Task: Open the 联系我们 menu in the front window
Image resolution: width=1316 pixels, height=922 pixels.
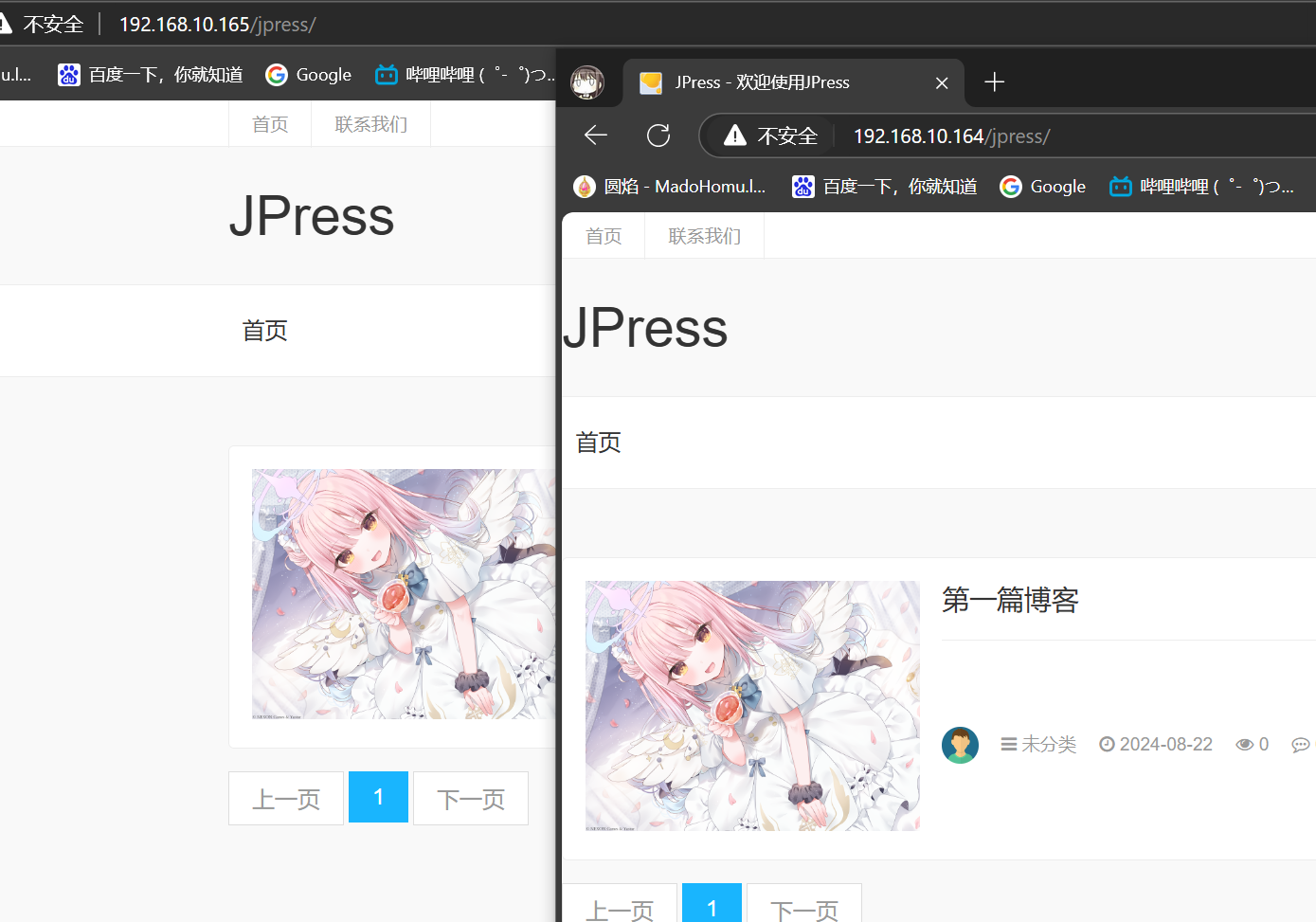Action: pos(704,236)
